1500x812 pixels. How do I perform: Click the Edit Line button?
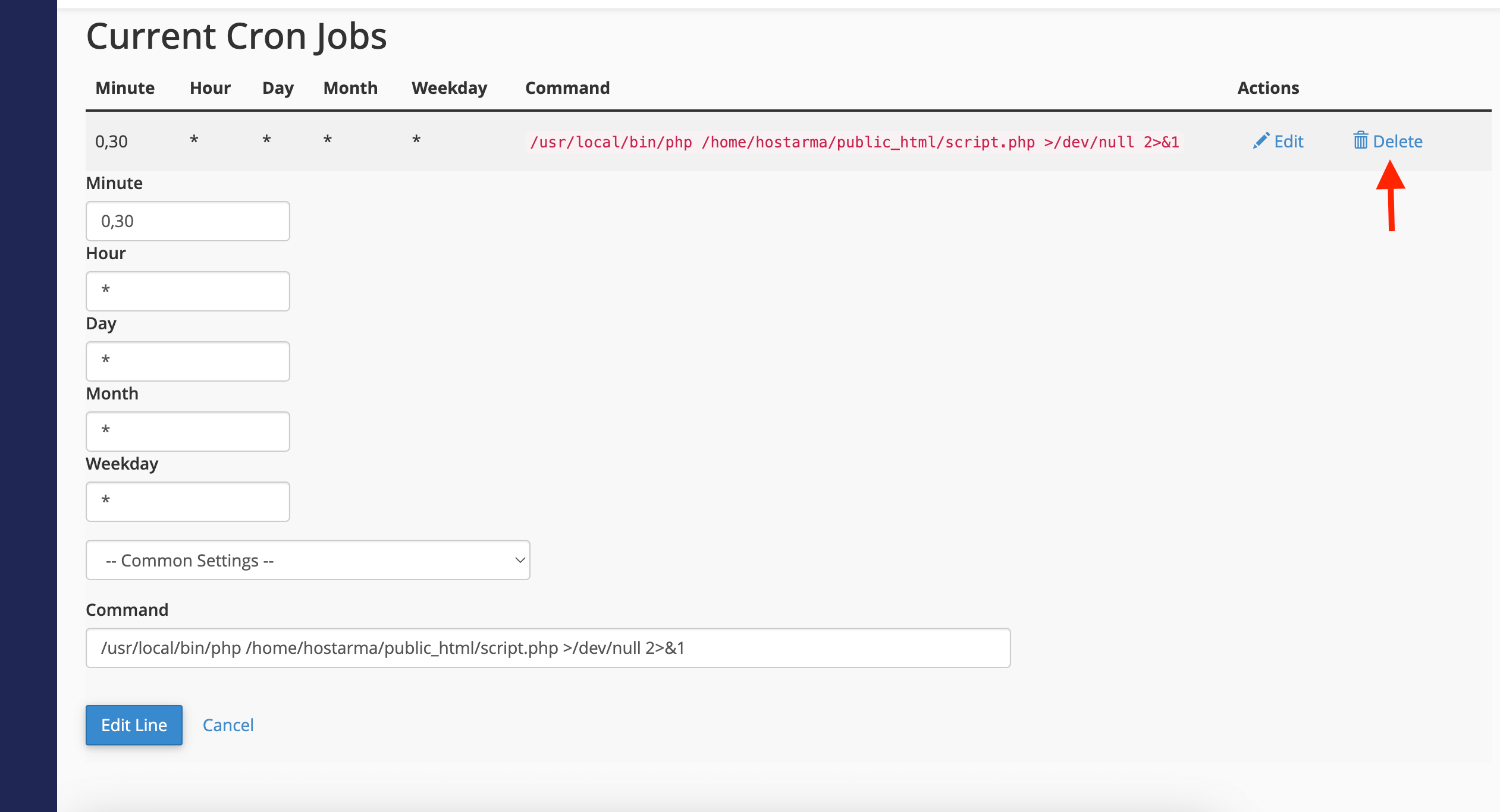click(x=134, y=725)
